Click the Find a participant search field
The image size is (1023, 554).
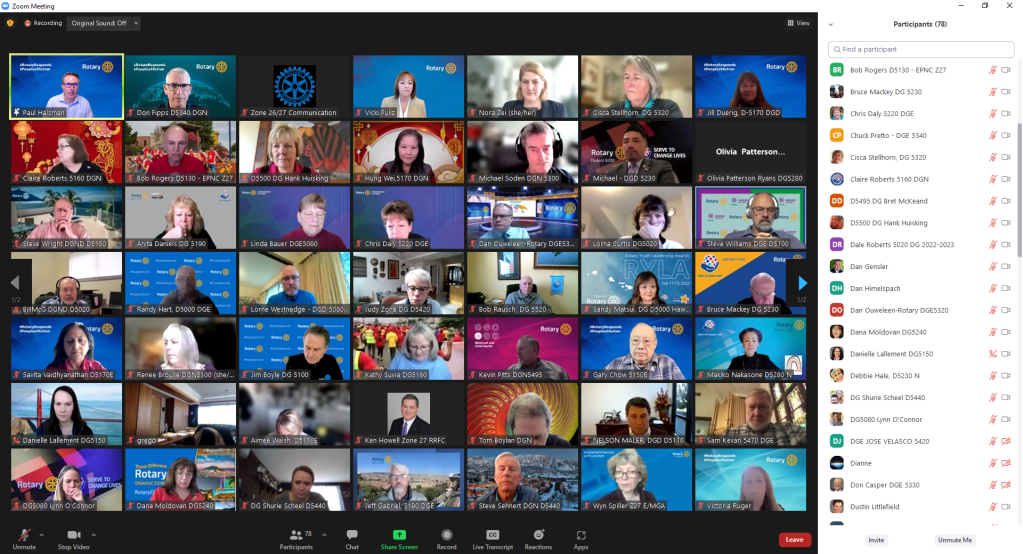(921, 49)
